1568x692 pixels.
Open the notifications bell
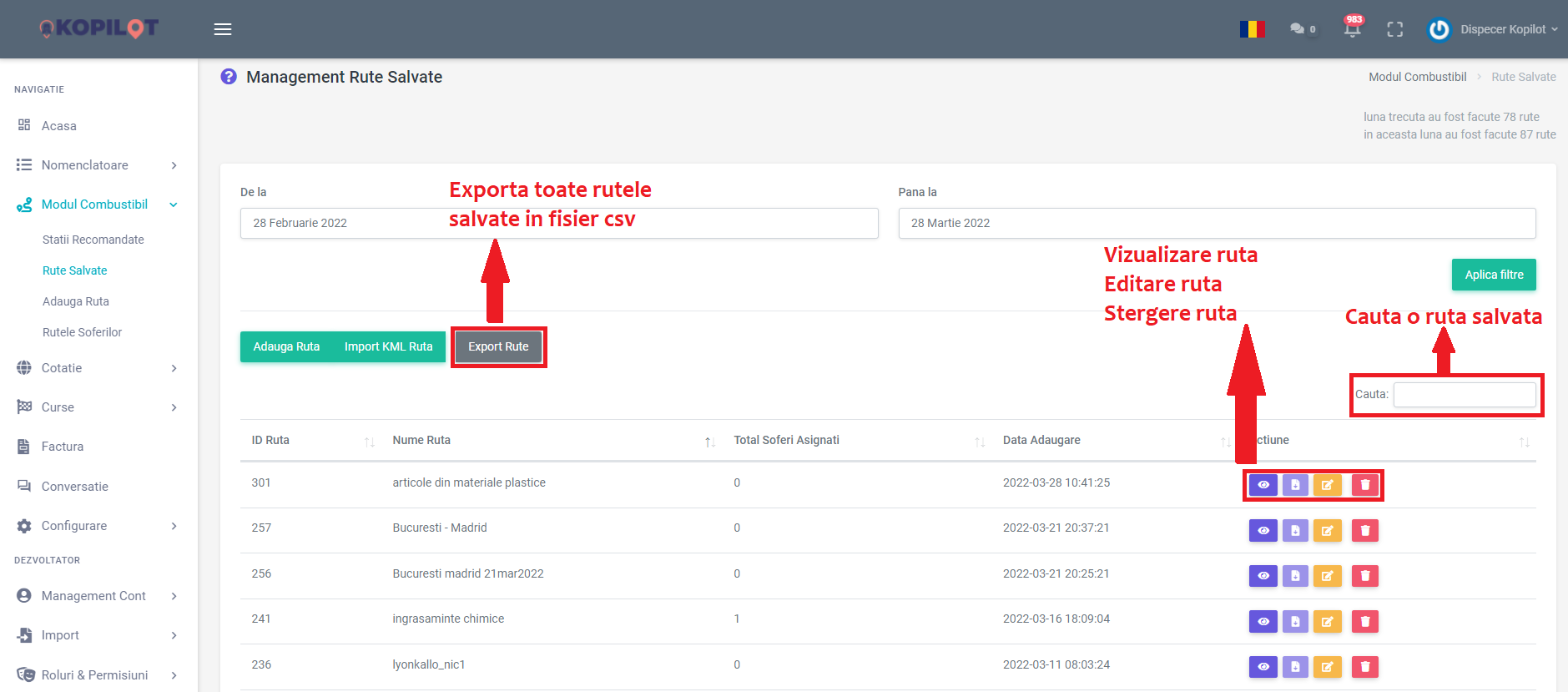(1352, 29)
